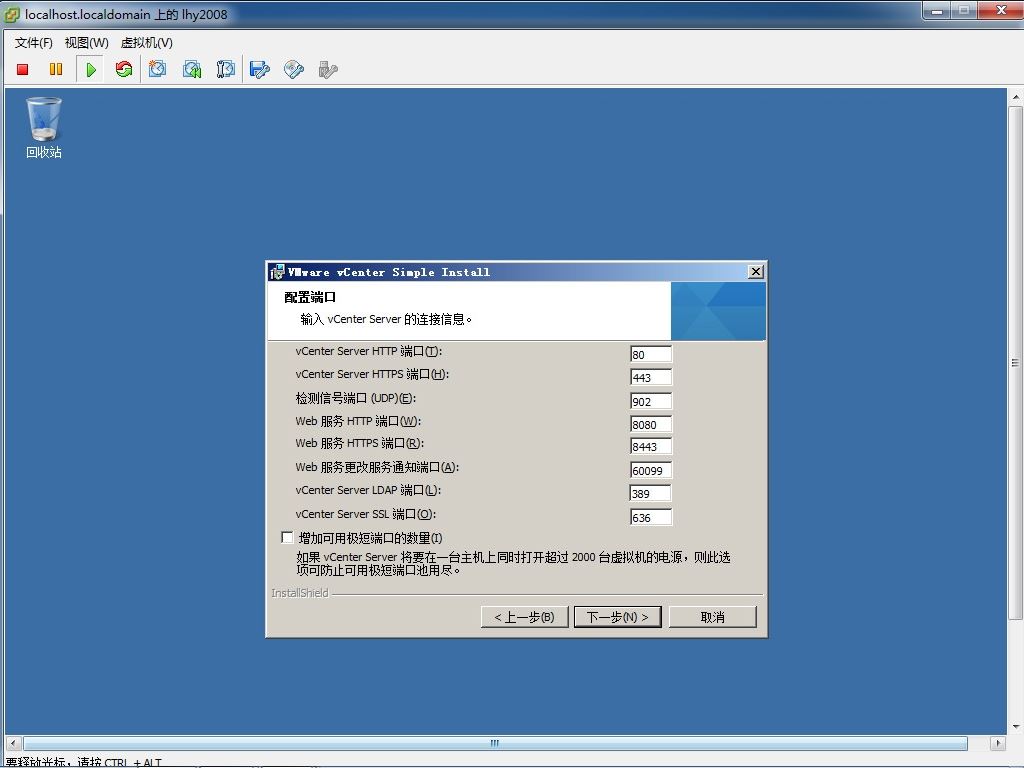The width and height of the screenshot is (1024, 768).
Task: Enable the increase ephemeral ports checkbox
Action: tap(287, 537)
